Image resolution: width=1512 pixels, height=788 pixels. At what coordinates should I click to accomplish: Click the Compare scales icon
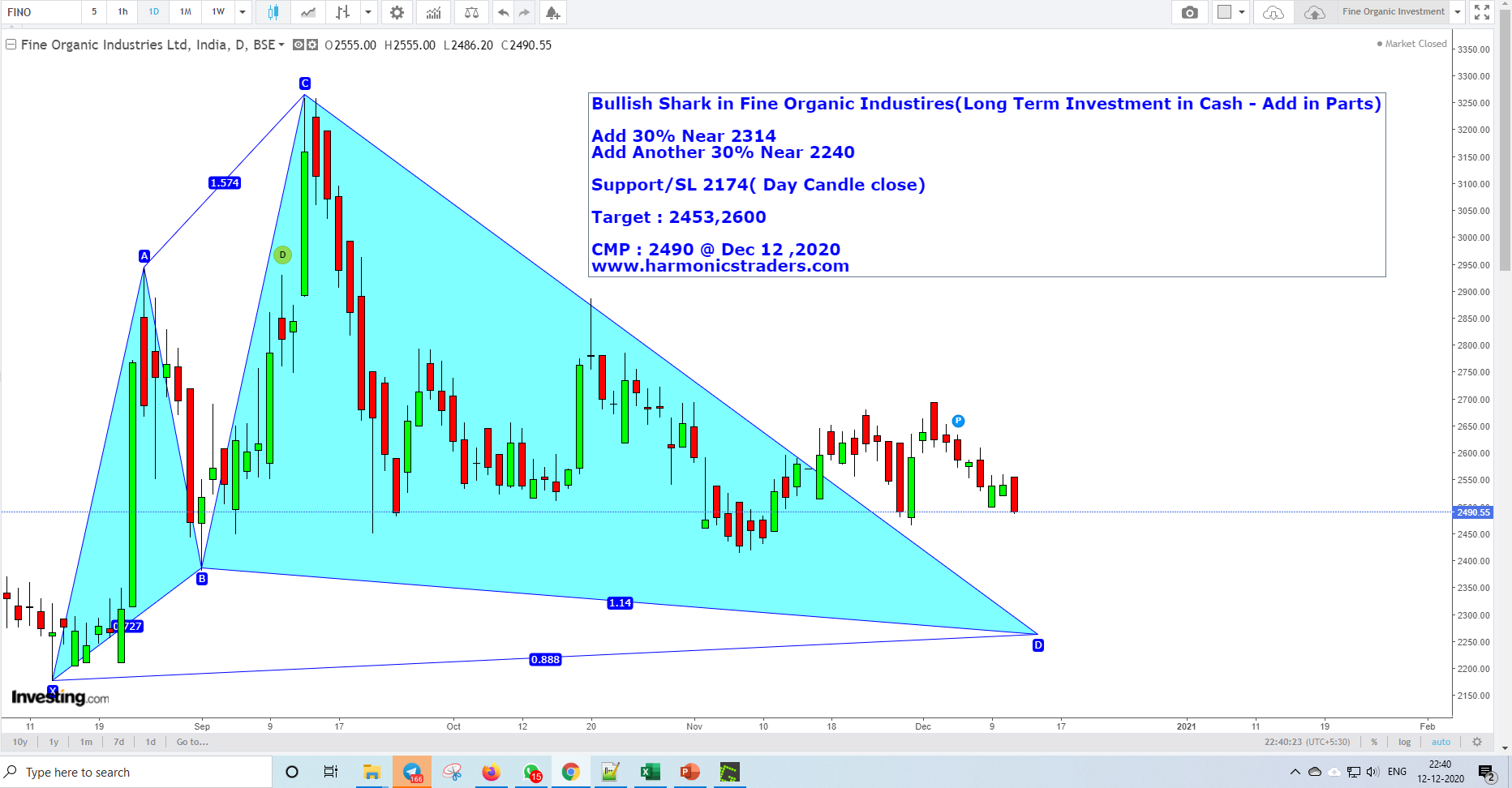tap(470, 12)
